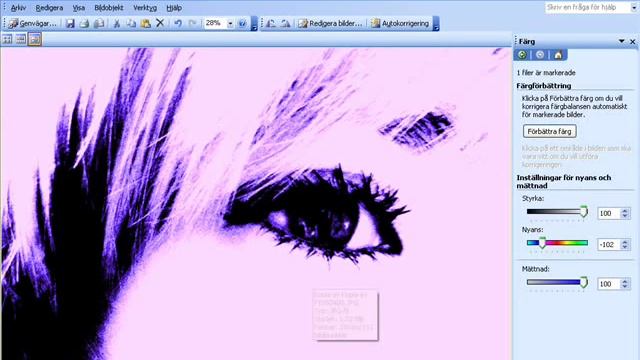
Task: Open the Visa menu
Action: 79,8
